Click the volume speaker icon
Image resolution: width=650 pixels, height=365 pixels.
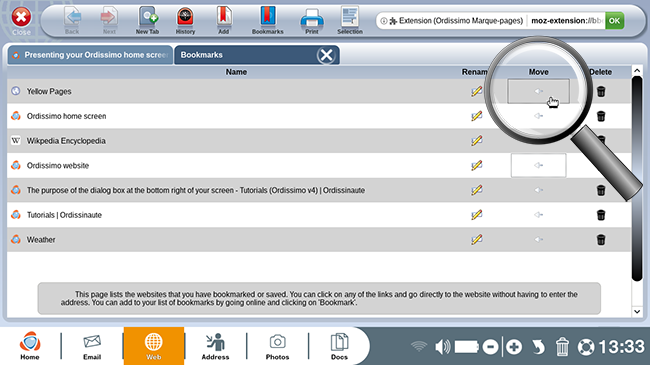tap(442, 346)
